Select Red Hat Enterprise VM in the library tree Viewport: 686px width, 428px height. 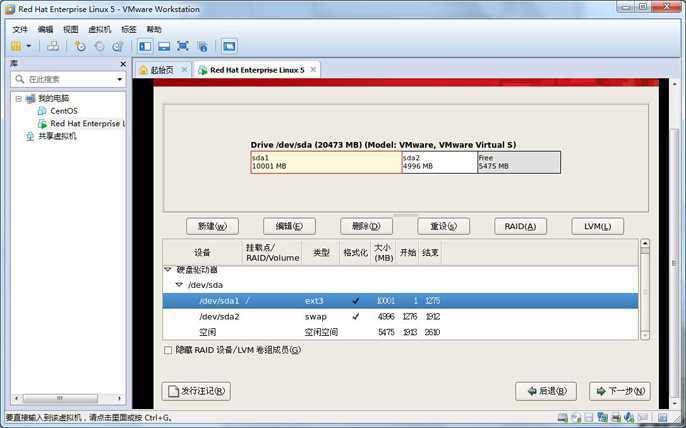87,123
